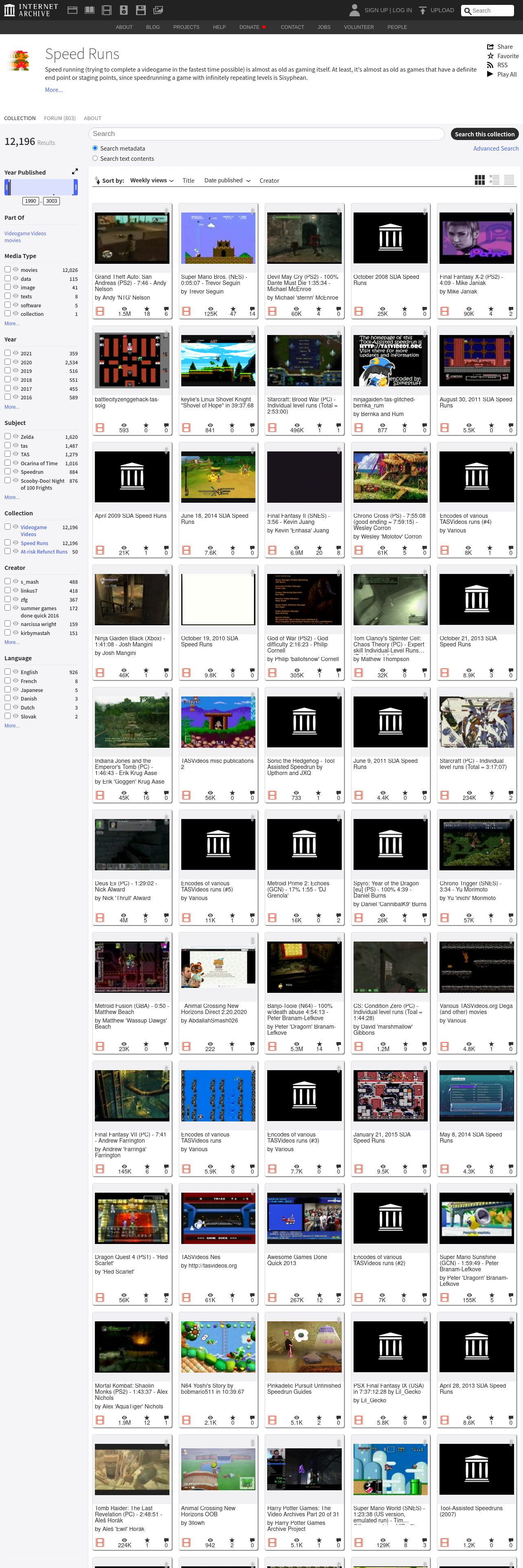The height and width of the screenshot is (1568, 523).
Task: Check the English language checkbox
Action: point(7,672)
